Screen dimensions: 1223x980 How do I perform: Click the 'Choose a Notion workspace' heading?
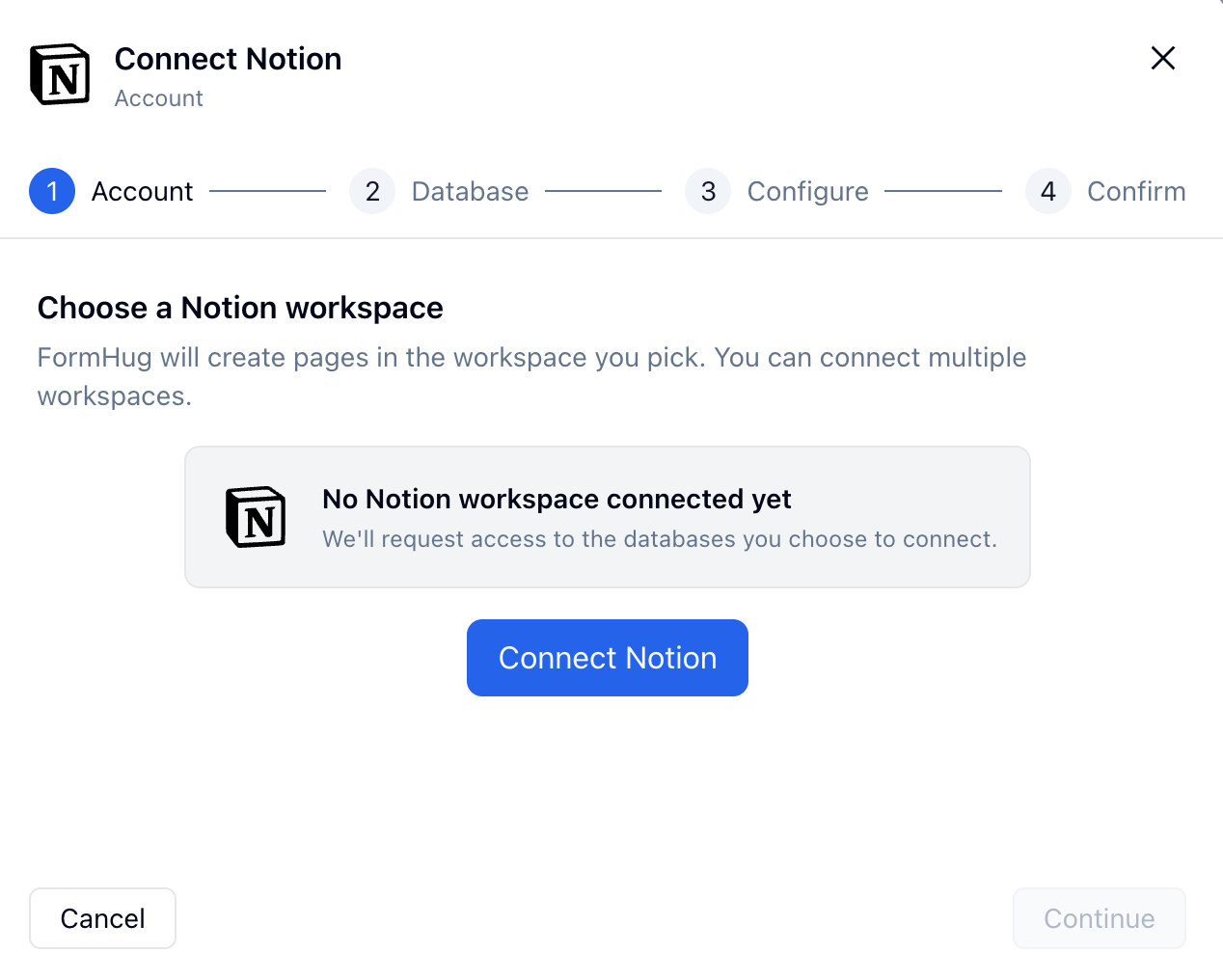pos(240,308)
